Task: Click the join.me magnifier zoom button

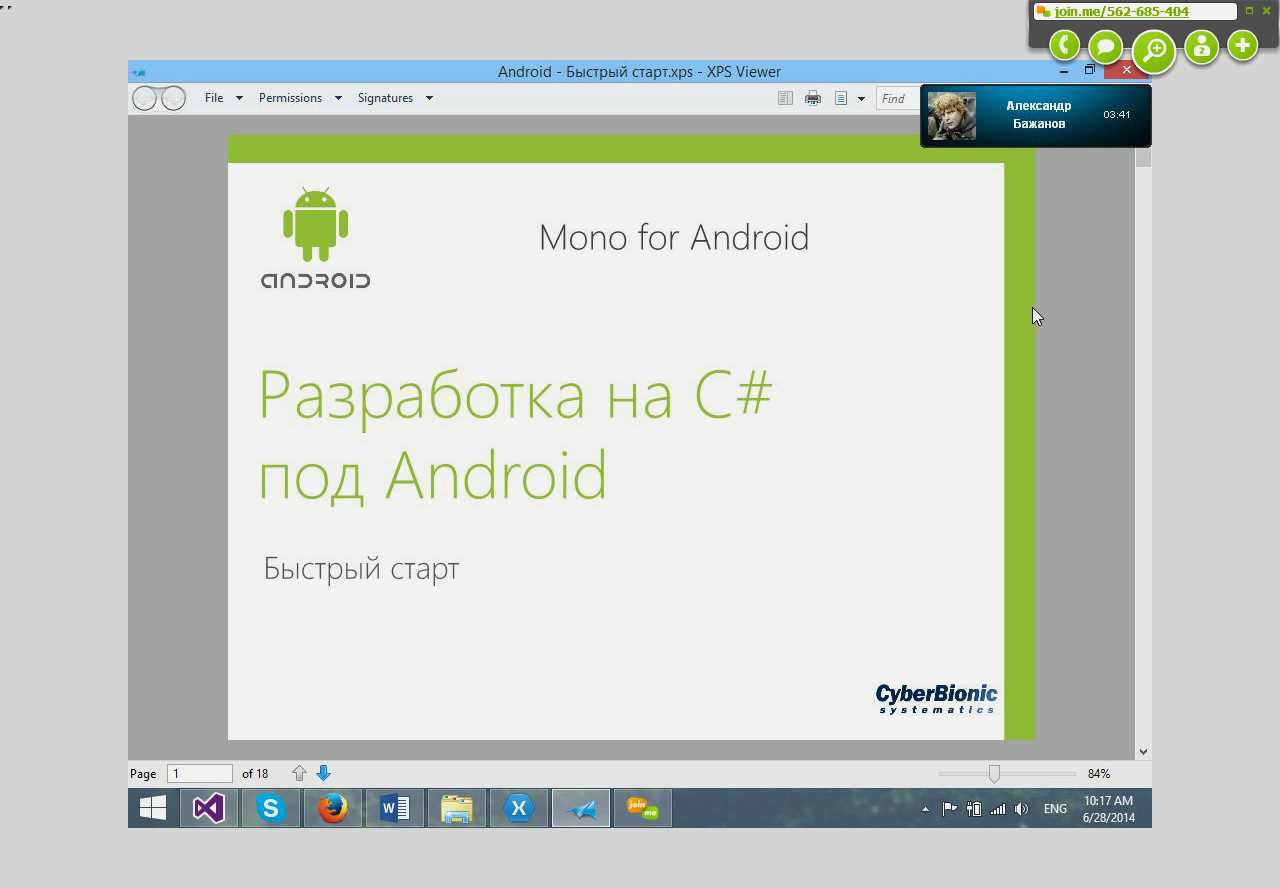Action: point(1154,50)
